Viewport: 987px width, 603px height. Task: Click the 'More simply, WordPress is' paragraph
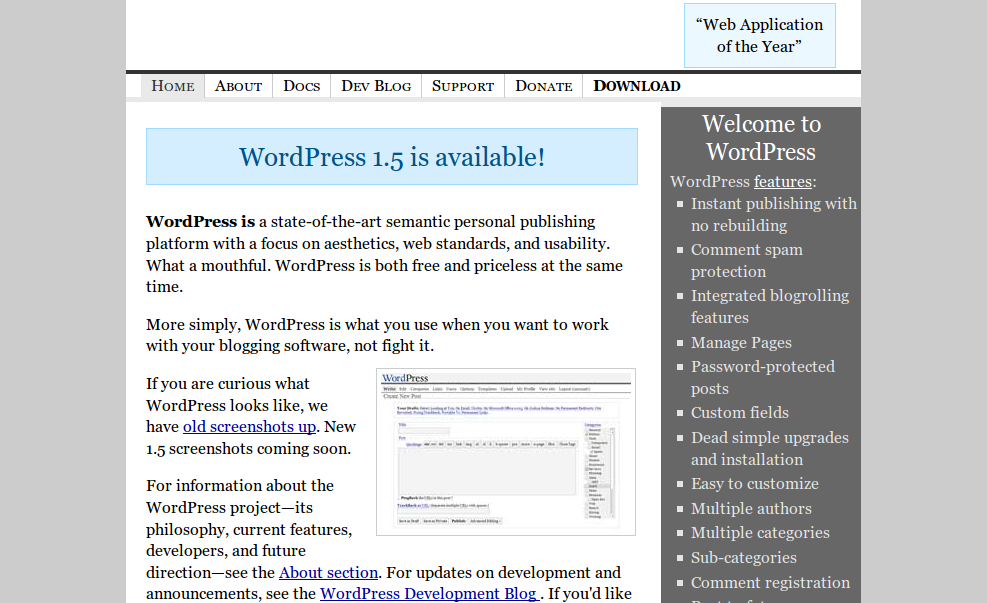pos(378,335)
